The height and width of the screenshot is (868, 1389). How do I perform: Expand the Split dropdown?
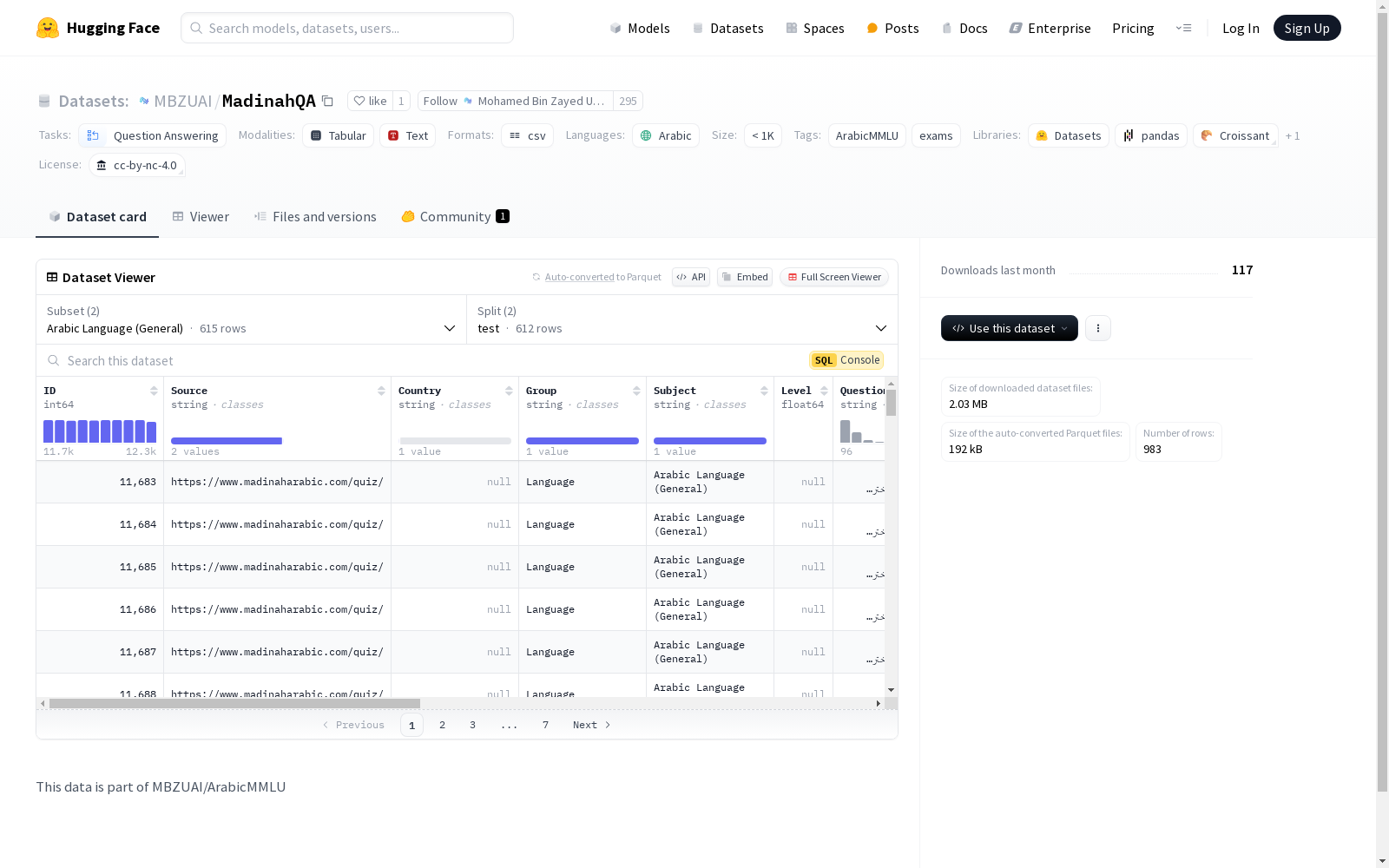(x=682, y=319)
